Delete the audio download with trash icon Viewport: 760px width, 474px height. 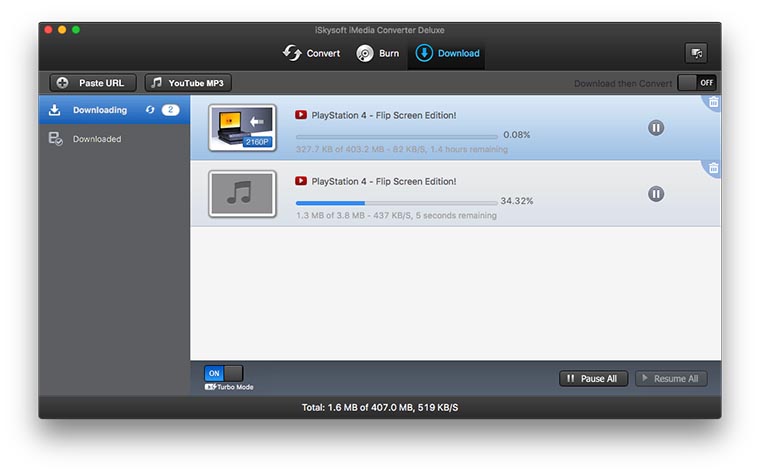coord(713,168)
